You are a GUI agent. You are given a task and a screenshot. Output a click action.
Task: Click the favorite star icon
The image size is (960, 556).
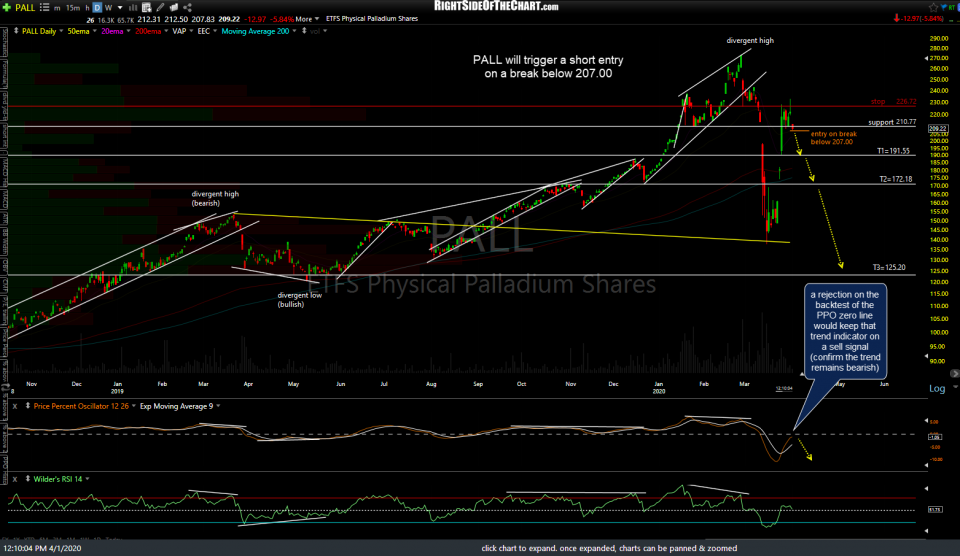click(x=933, y=7)
